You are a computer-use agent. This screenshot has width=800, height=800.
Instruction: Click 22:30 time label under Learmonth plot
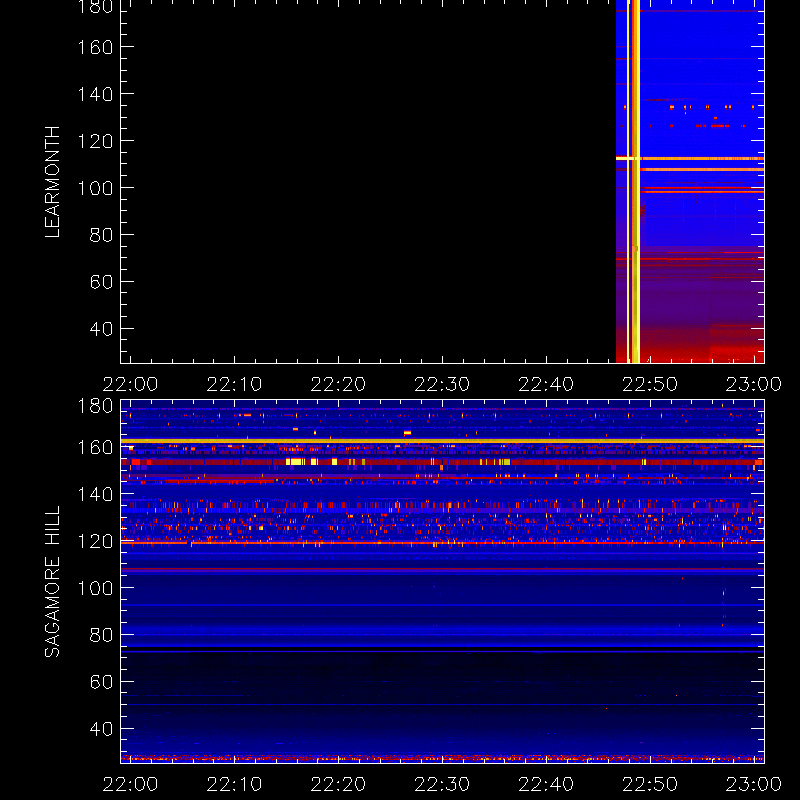click(x=442, y=384)
